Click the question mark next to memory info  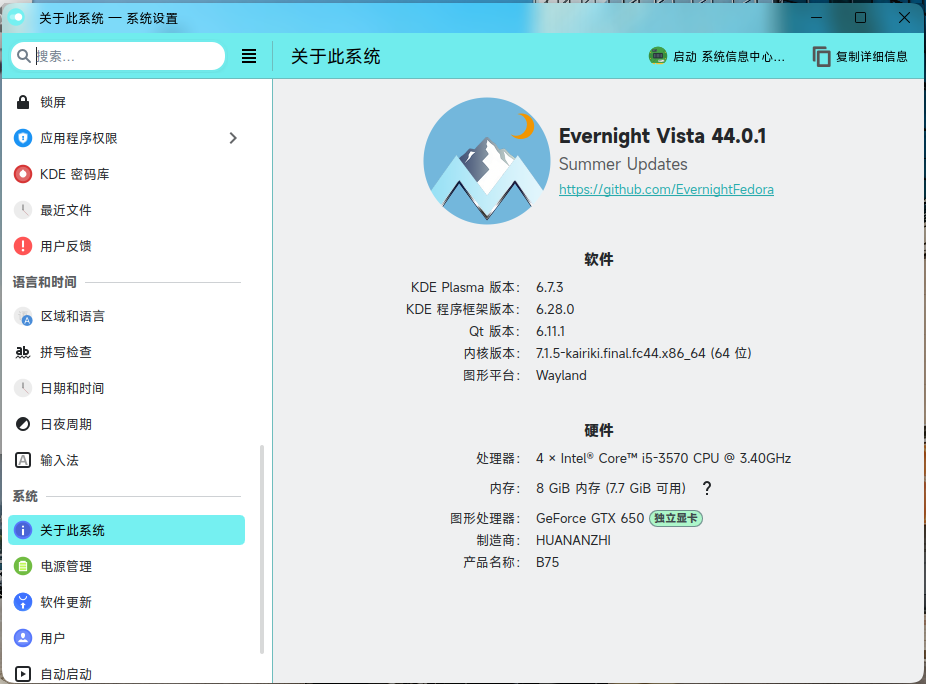707,488
